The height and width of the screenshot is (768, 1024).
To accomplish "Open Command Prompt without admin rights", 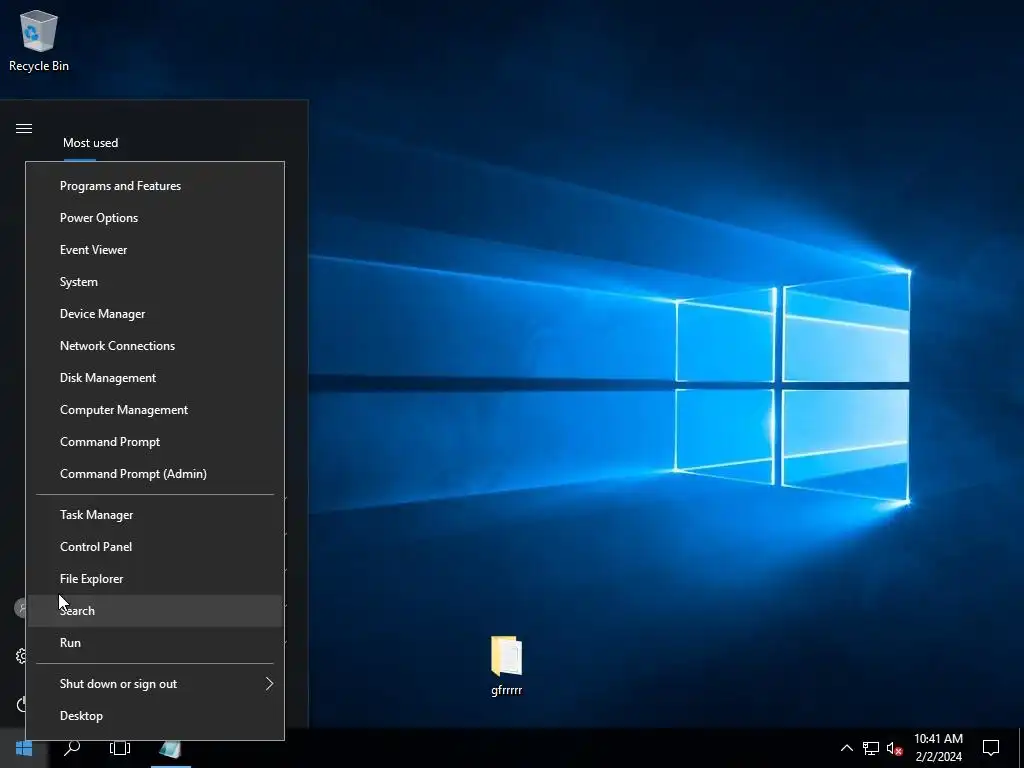I will [155, 442].
